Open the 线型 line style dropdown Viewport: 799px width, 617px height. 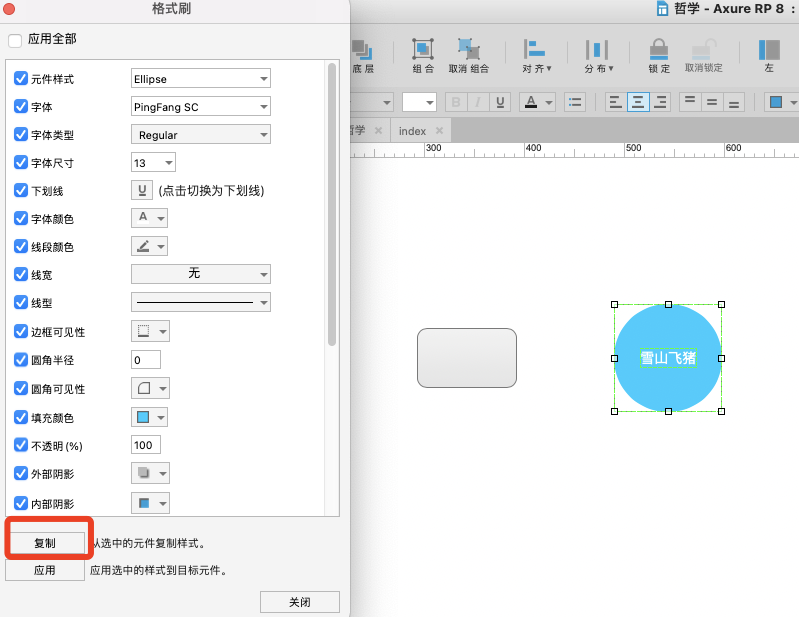tap(201, 302)
